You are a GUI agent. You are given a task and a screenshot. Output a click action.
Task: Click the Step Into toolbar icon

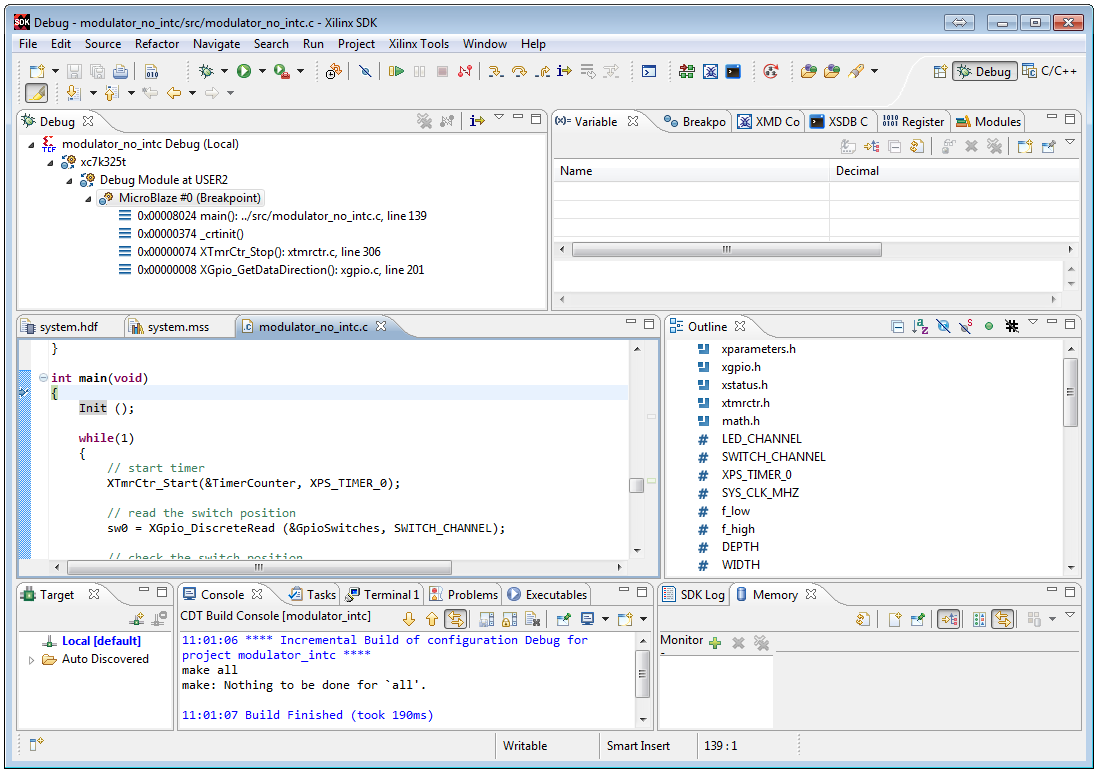tap(496, 71)
